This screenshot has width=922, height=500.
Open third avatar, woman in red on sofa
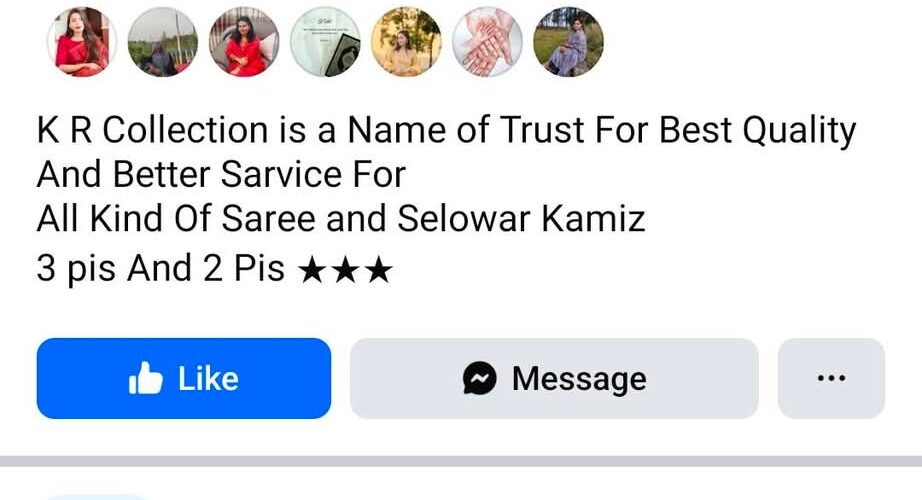point(244,42)
